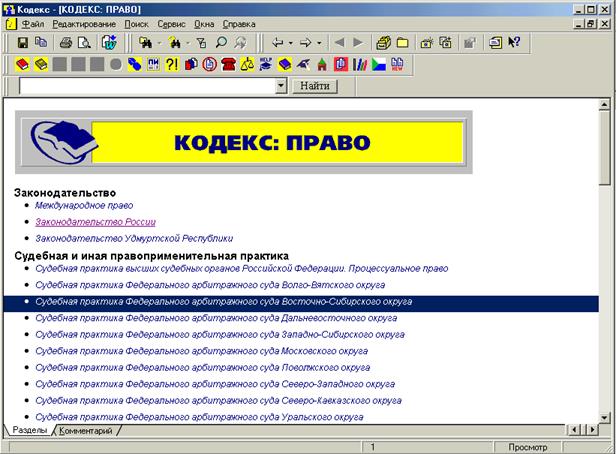Click the blue book on yellow icon
This screenshot has height=454, width=616.
coord(284,64)
